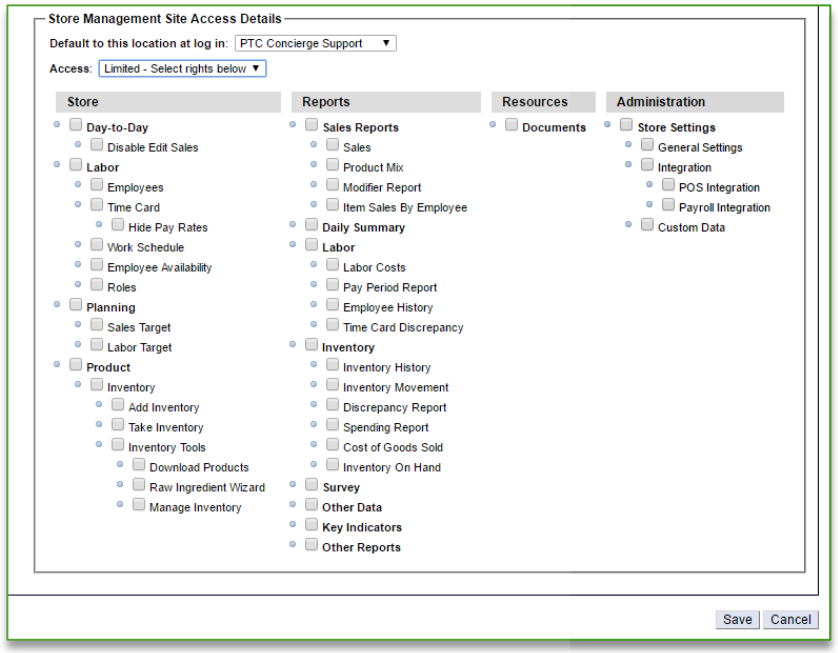Screen dimensions: 838x653
Task: Check the Product Mix report checkbox
Action: pyautogui.click(x=333, y=166)
